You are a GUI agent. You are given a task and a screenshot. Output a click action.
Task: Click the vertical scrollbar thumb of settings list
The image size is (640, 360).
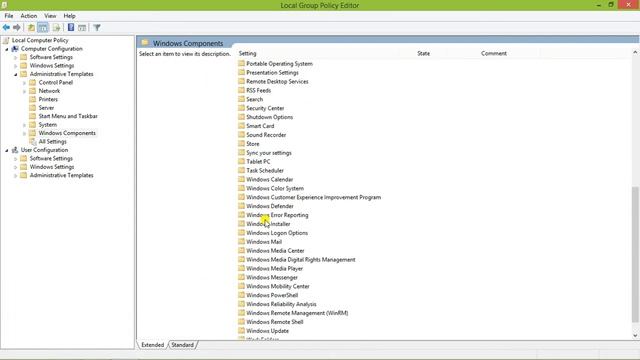click(x=635, y=254)
